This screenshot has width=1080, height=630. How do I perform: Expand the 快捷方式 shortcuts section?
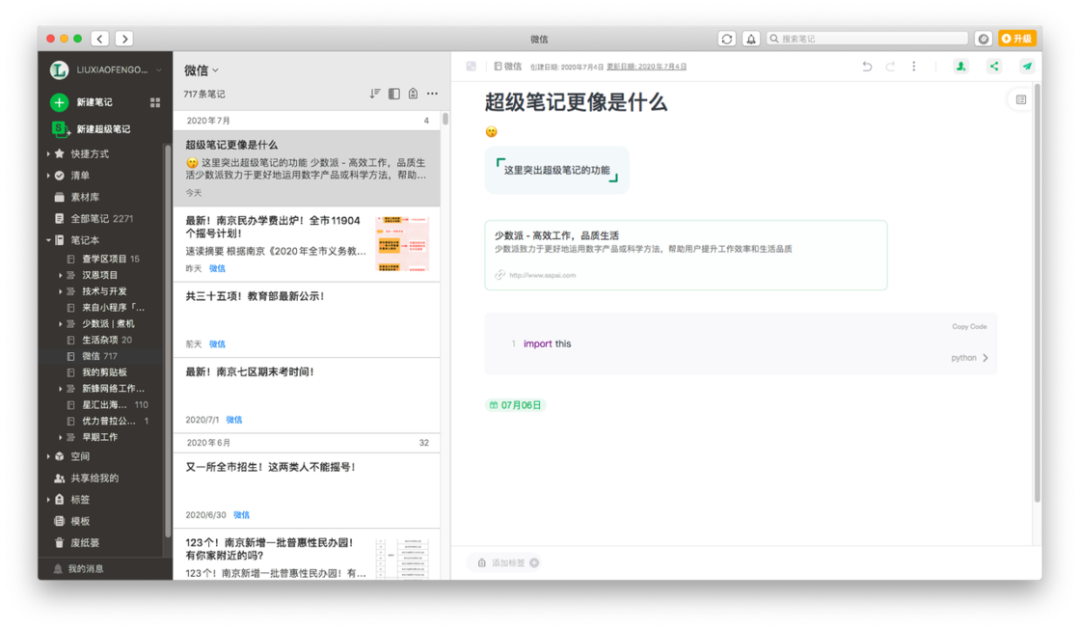click(48, 154)
